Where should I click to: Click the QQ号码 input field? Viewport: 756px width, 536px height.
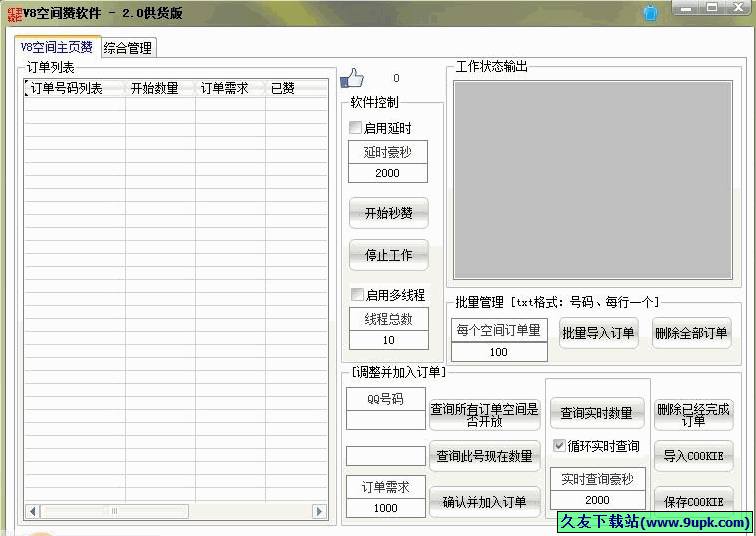click(x=386, y=420)
